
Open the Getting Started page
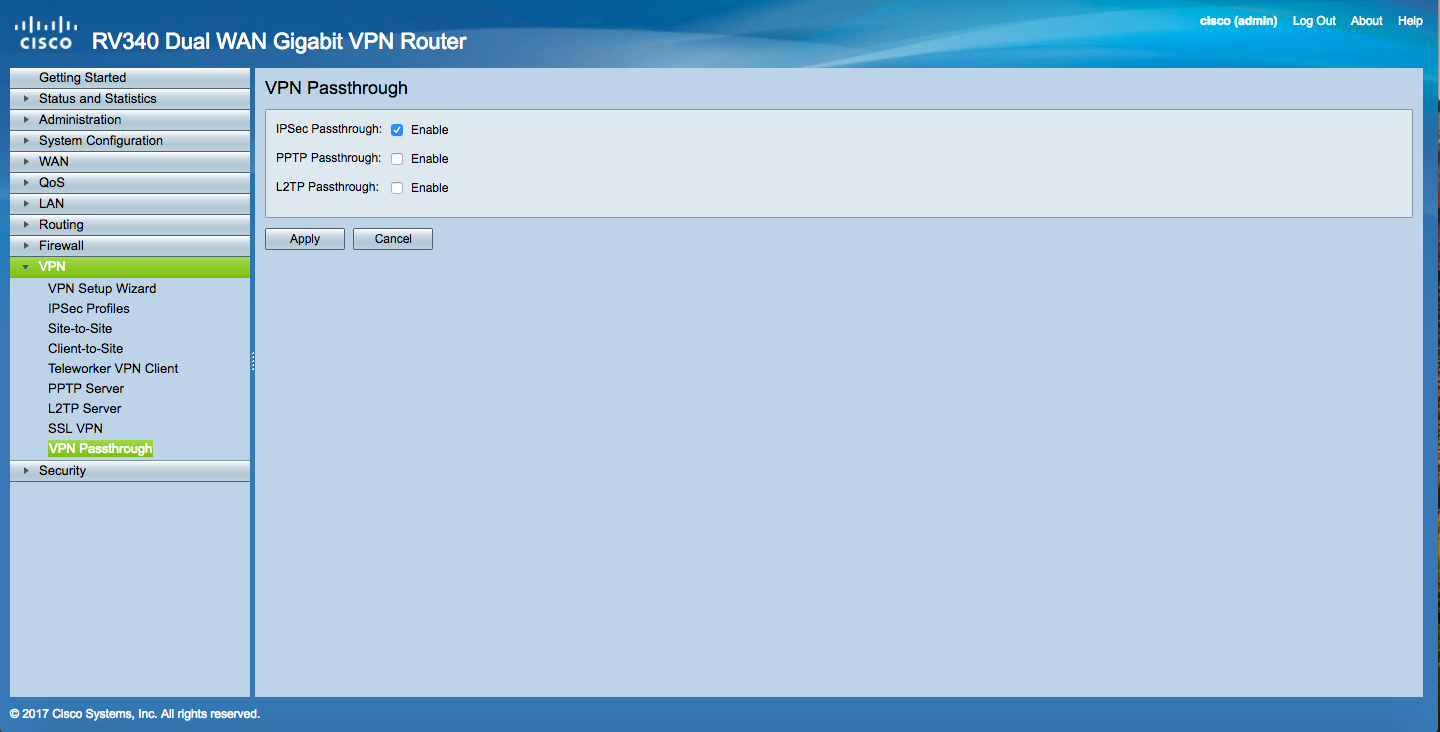82,78
